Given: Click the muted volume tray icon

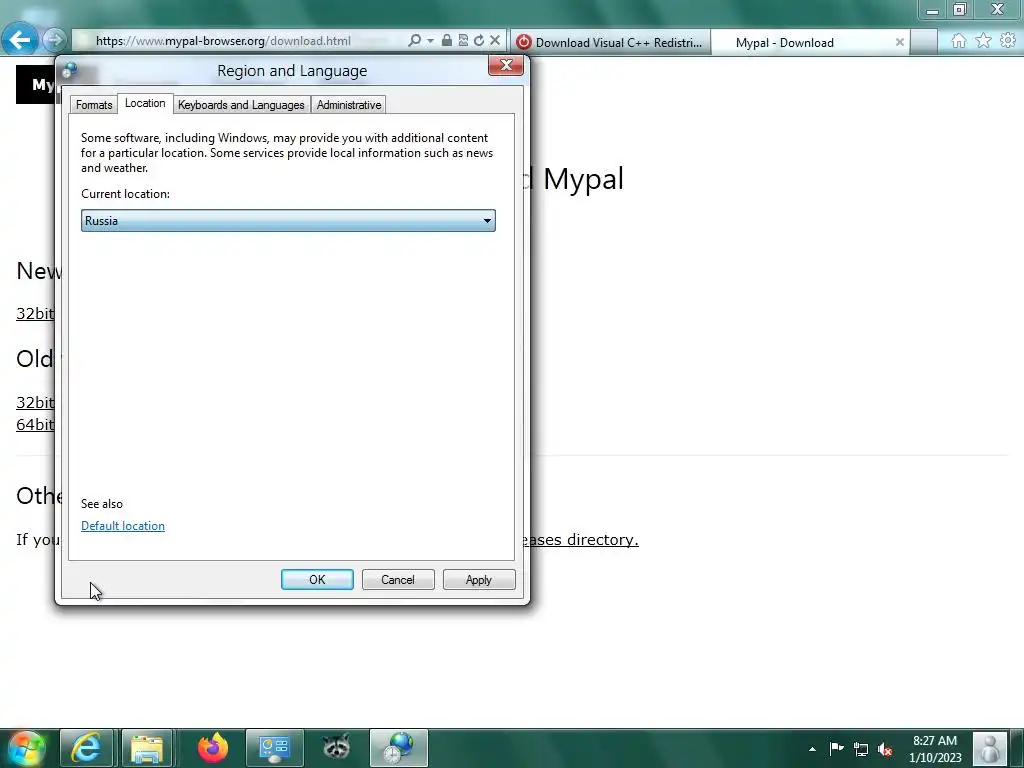Looking at the screenshot, I should (885, 749).
